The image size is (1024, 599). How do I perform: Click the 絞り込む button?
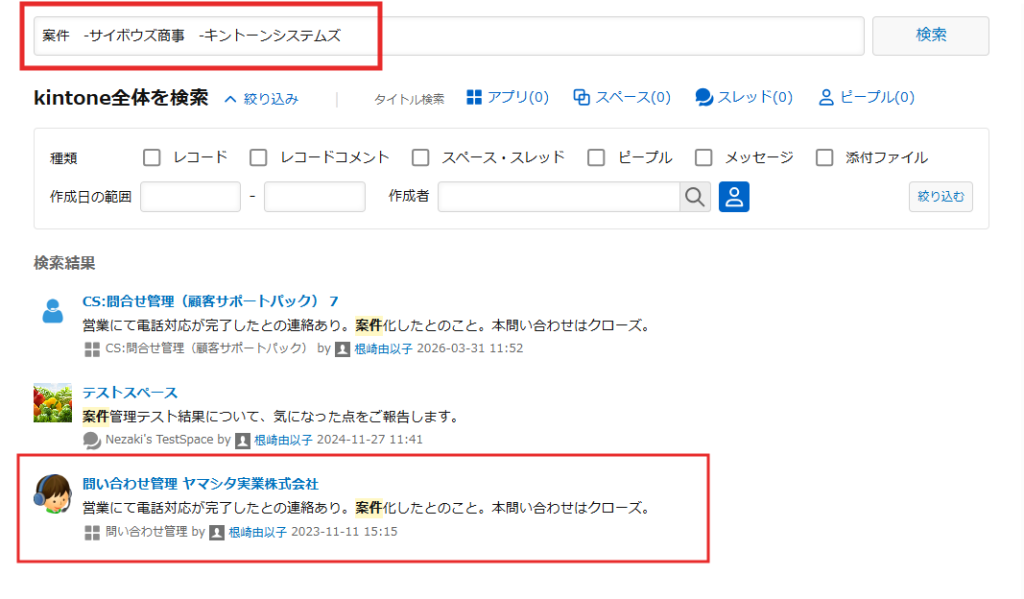940,197
